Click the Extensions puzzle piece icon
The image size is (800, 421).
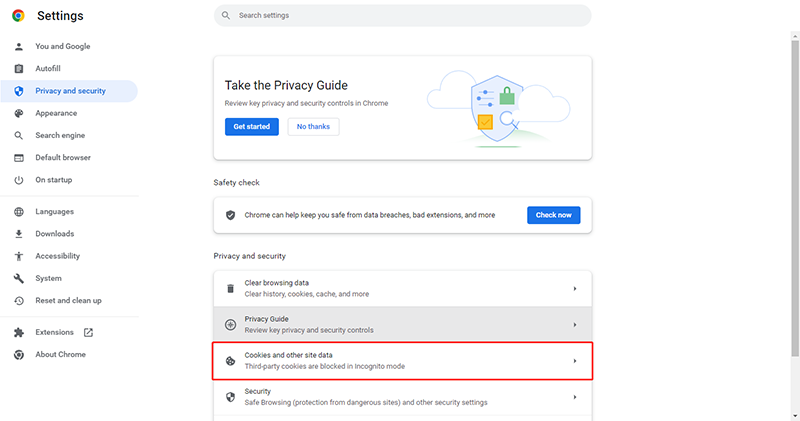point(19,333)
